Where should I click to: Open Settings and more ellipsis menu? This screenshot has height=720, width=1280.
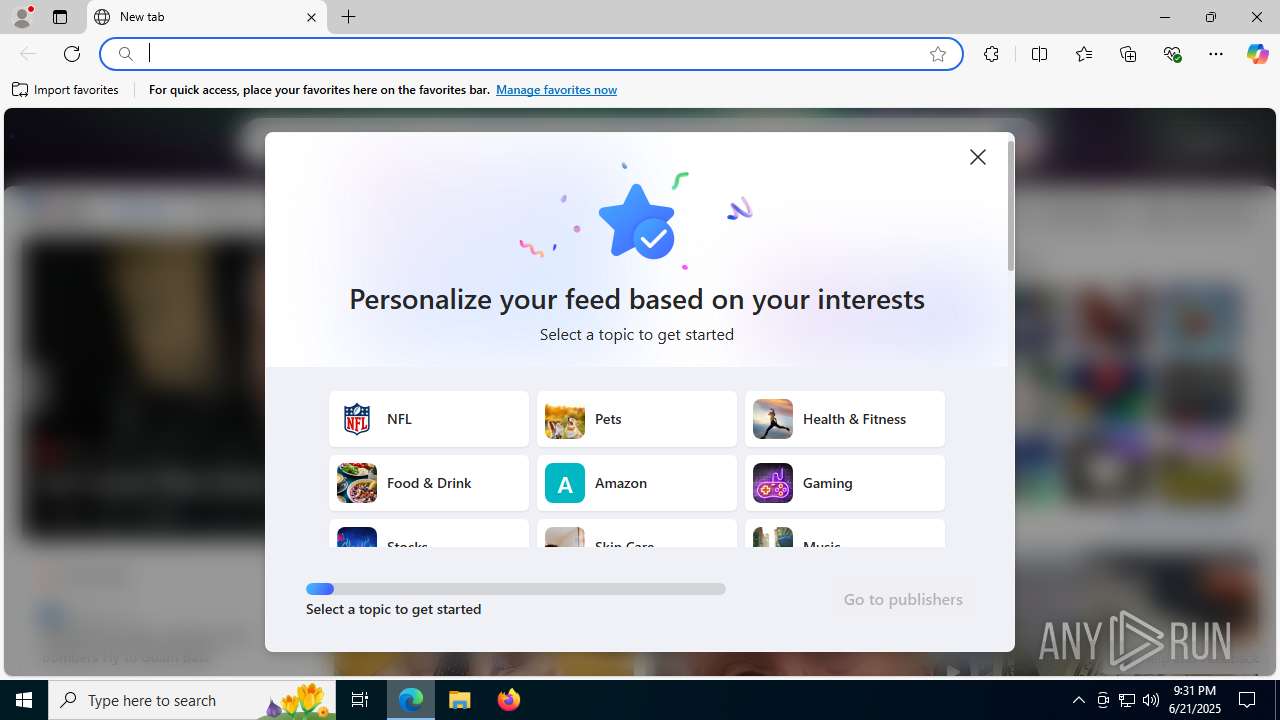pyautogui.click(x=1216, y=54)
